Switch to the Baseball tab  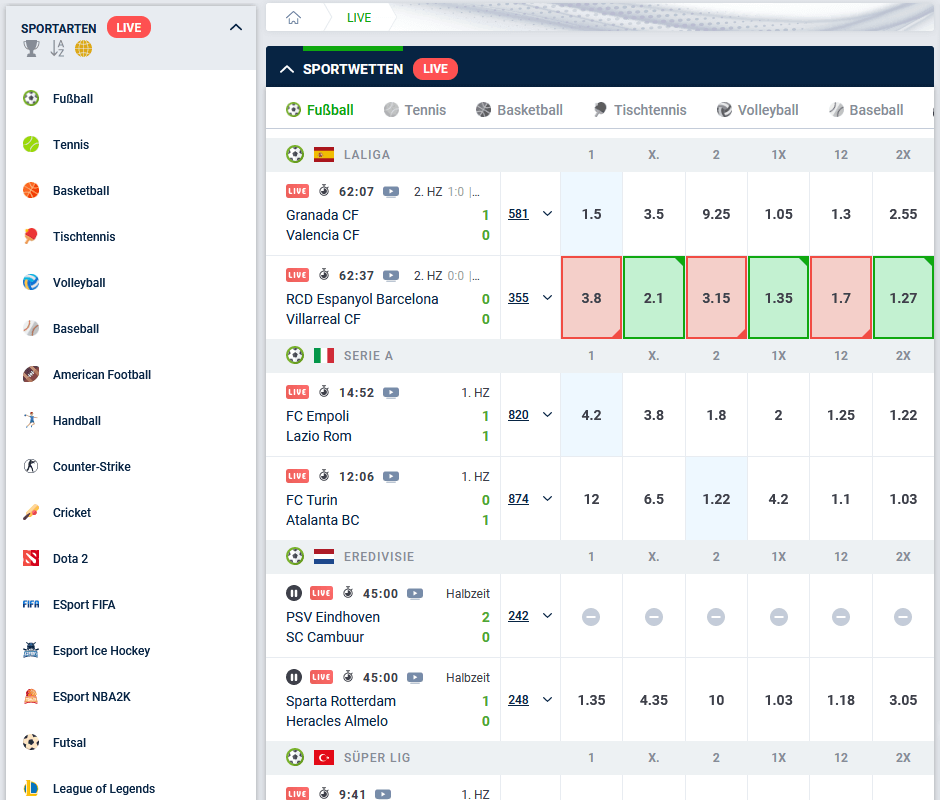pos(866,110)
